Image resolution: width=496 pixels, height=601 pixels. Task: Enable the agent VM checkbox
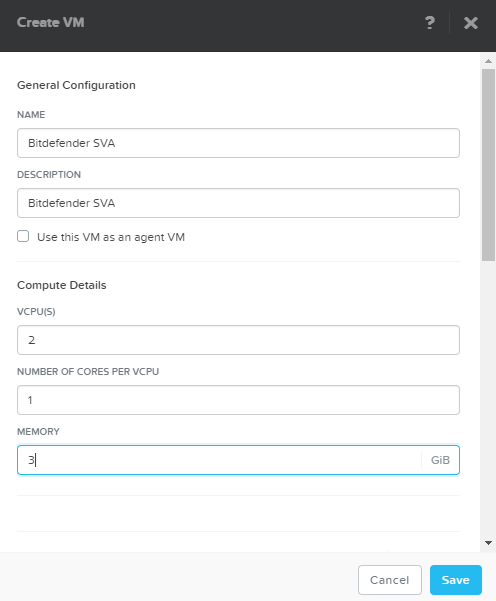[x=23, y=236]
